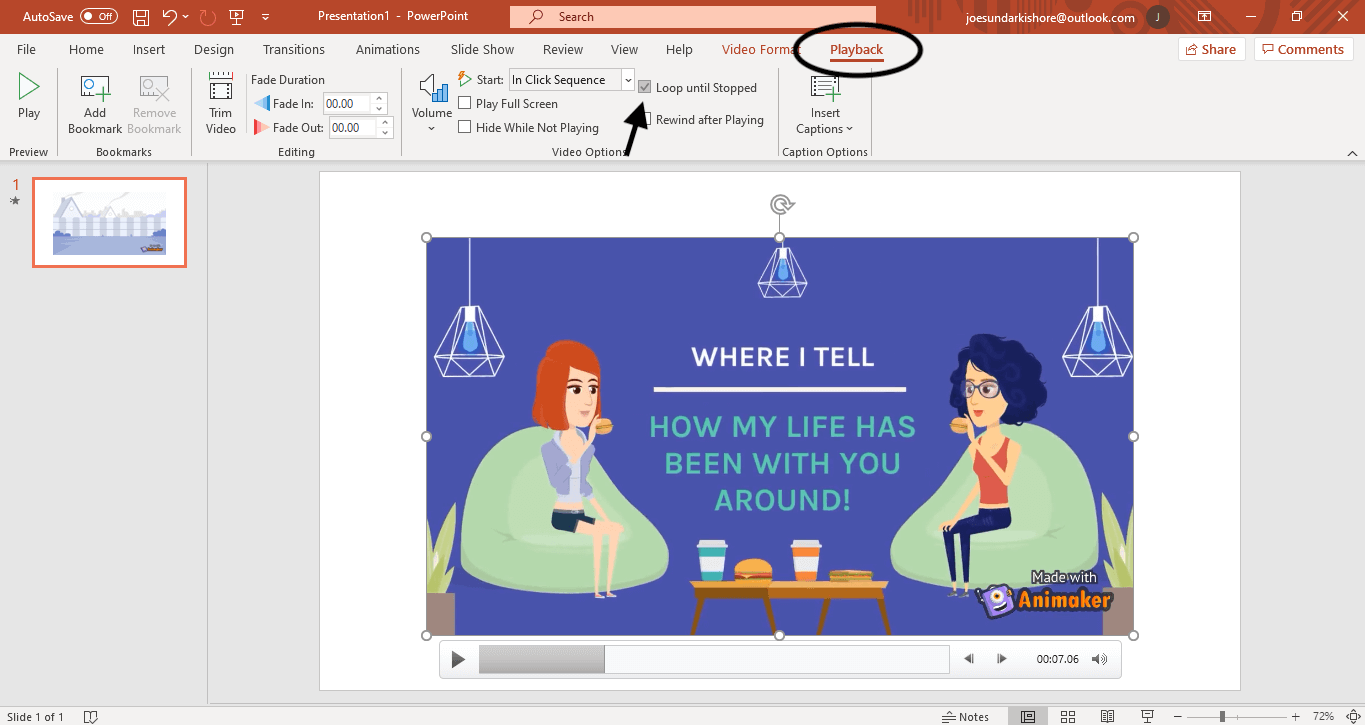
Task: Click the Share button
Action: point(1210,49)
